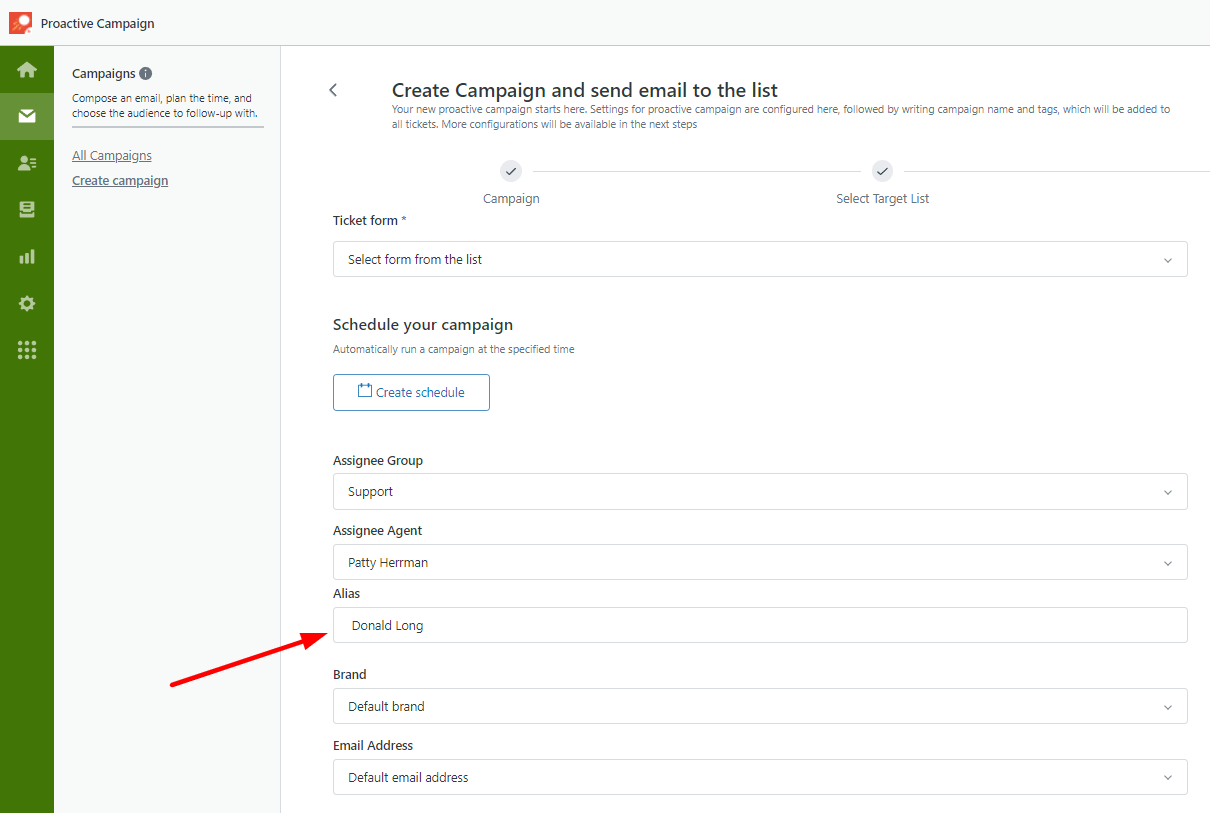Click the Campaign step checkmark circle
Screen dimensions: 1210x813
coord(511,171)
